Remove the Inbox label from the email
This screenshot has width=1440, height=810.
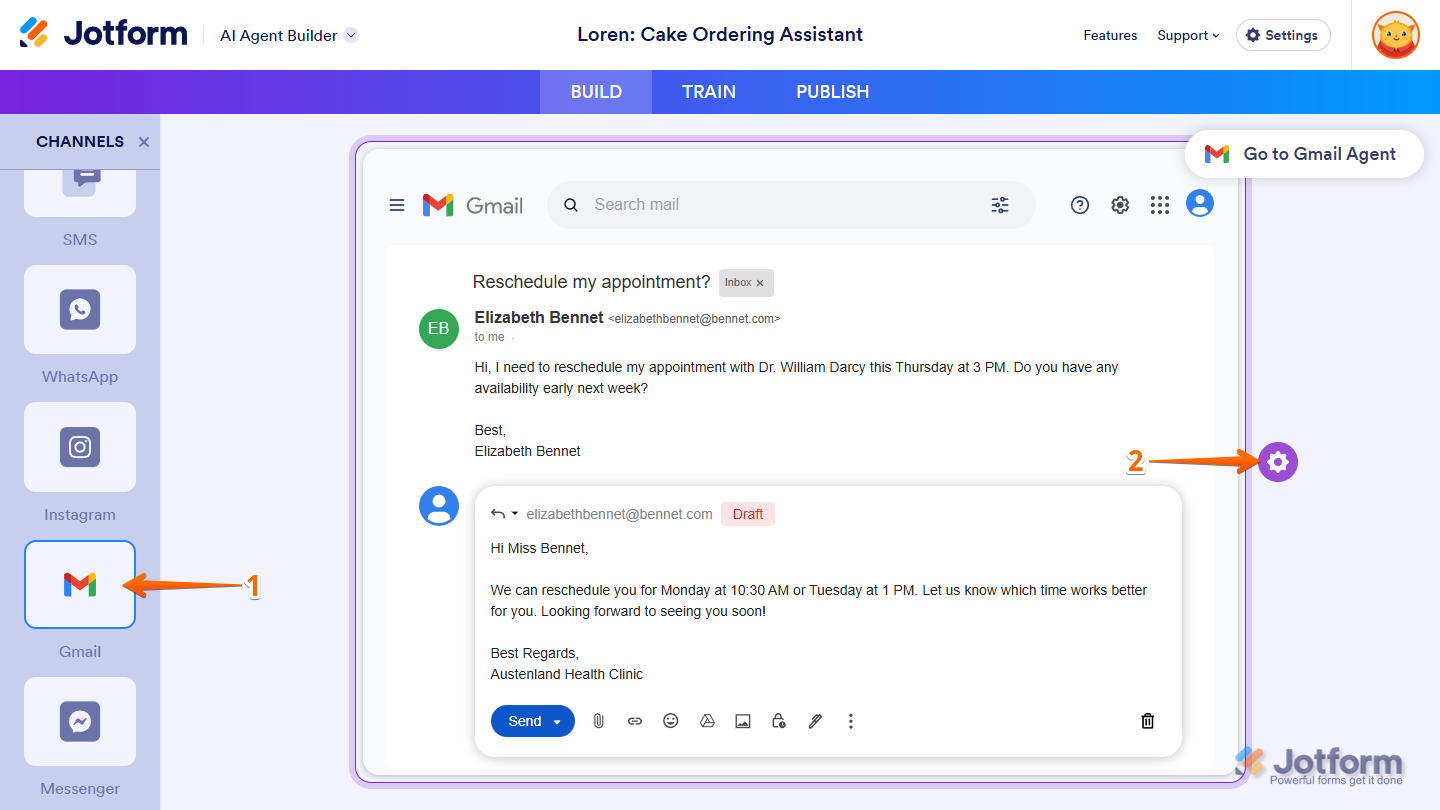pos(760,283)
